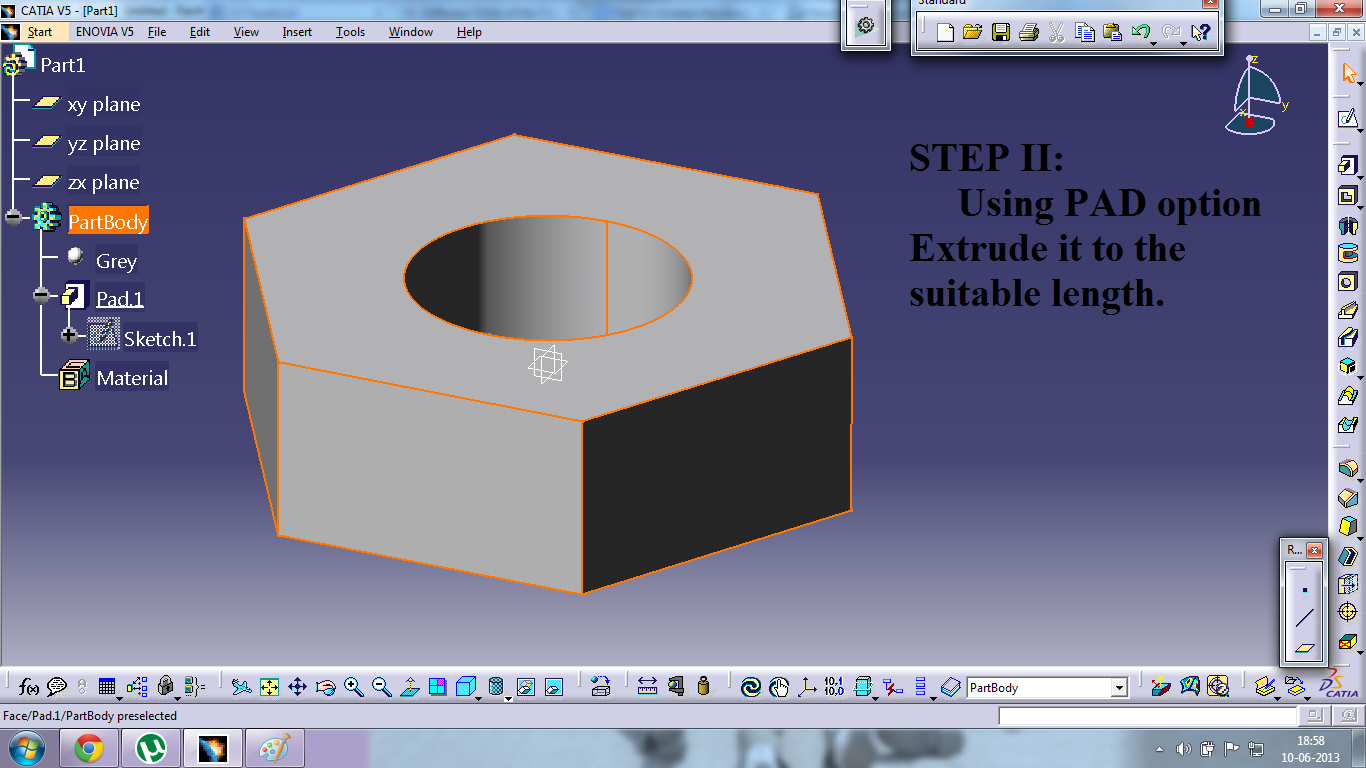1366x768 pixels.
Task: Open the PartBody combo box dropdown
Action: [x=1119, y=688]
